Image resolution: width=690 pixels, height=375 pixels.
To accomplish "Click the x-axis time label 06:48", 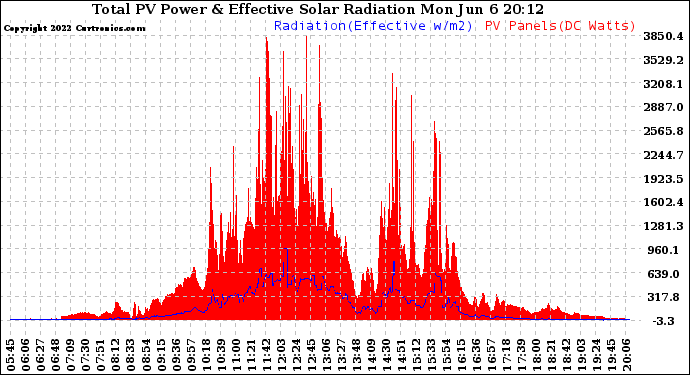I will pos(56,355).
